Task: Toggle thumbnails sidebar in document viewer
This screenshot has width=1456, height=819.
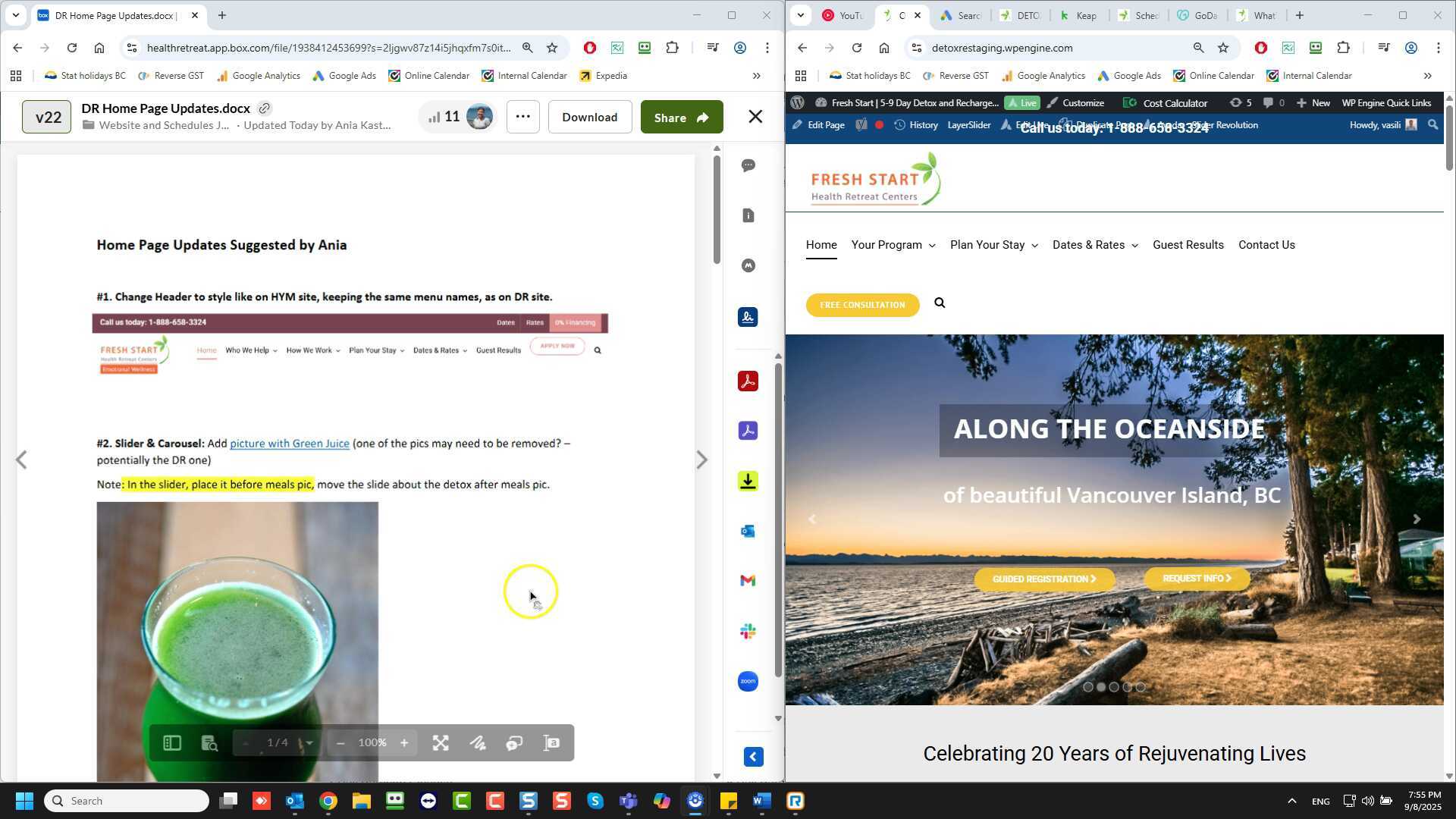Action: pyautogui.click(x=172, y=743)
